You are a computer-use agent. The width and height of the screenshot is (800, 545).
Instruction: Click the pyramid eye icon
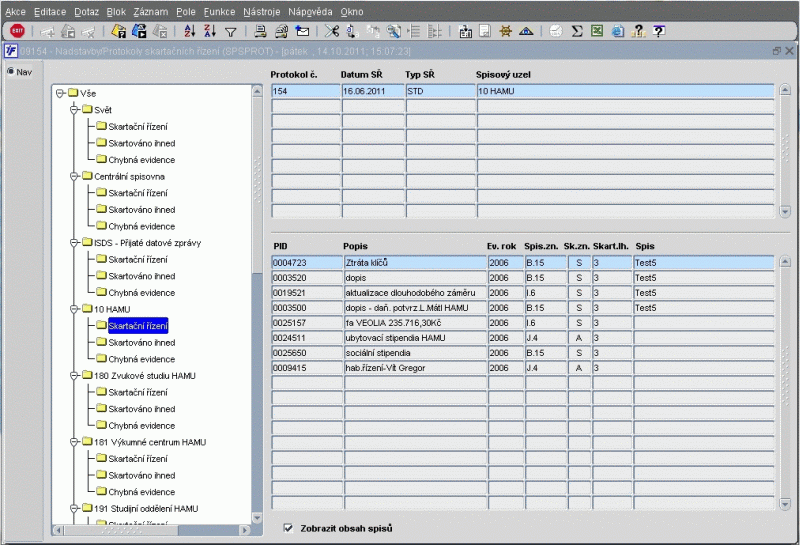coord(526,32)
